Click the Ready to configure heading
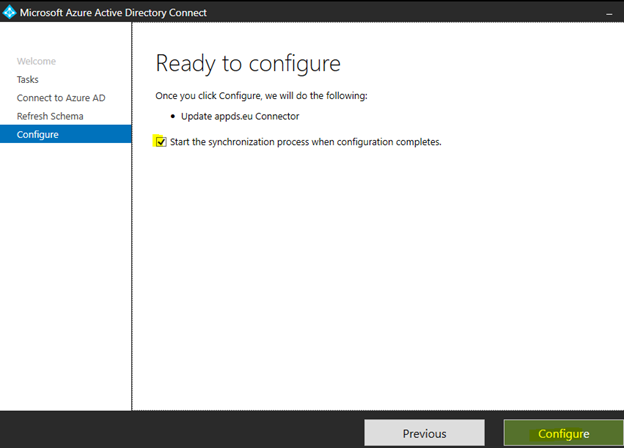Image resolution: width=624 pixels, height=448 pixels. click(x=248, y=64)
